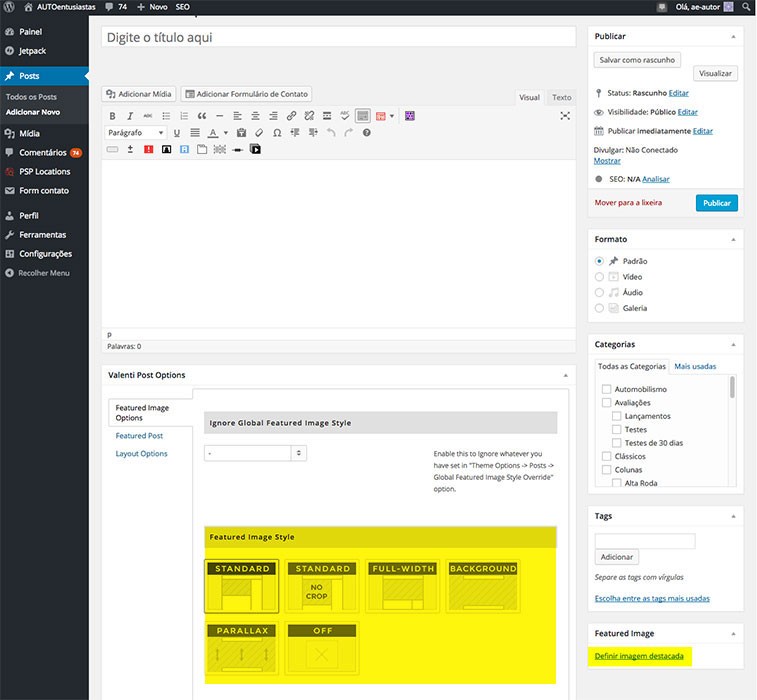Apply italic formatting in editor toolbar
The image size is (757, 700).
130,116
